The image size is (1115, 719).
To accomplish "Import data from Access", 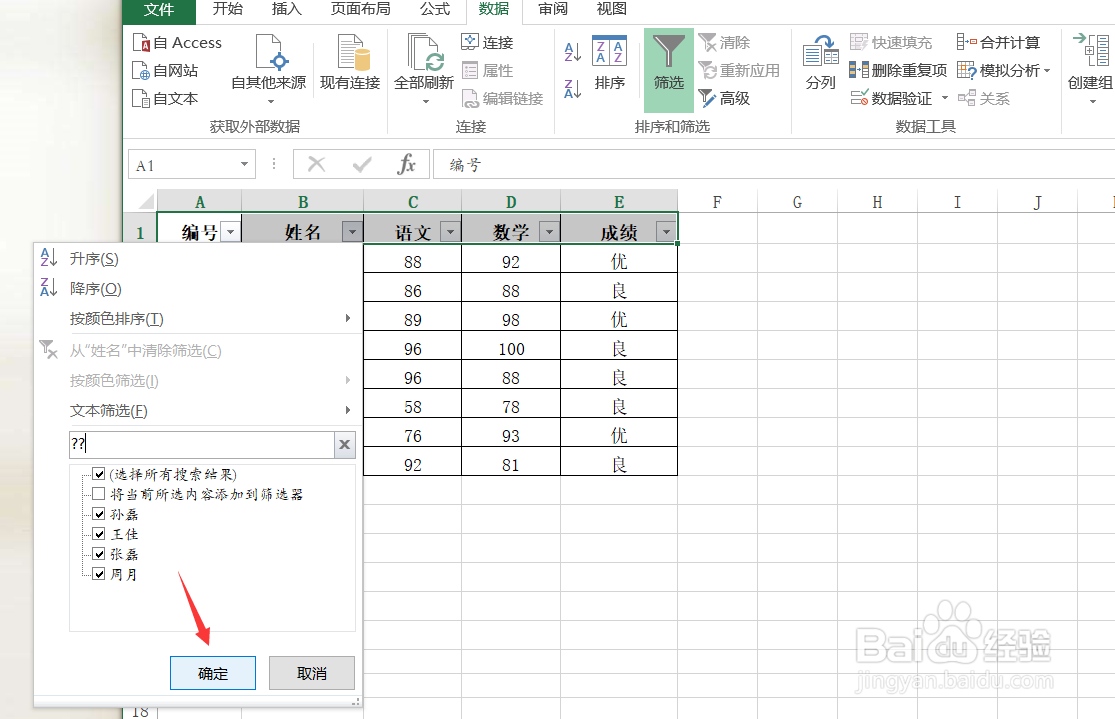I will pyautogui.click(x=178, y=42).
